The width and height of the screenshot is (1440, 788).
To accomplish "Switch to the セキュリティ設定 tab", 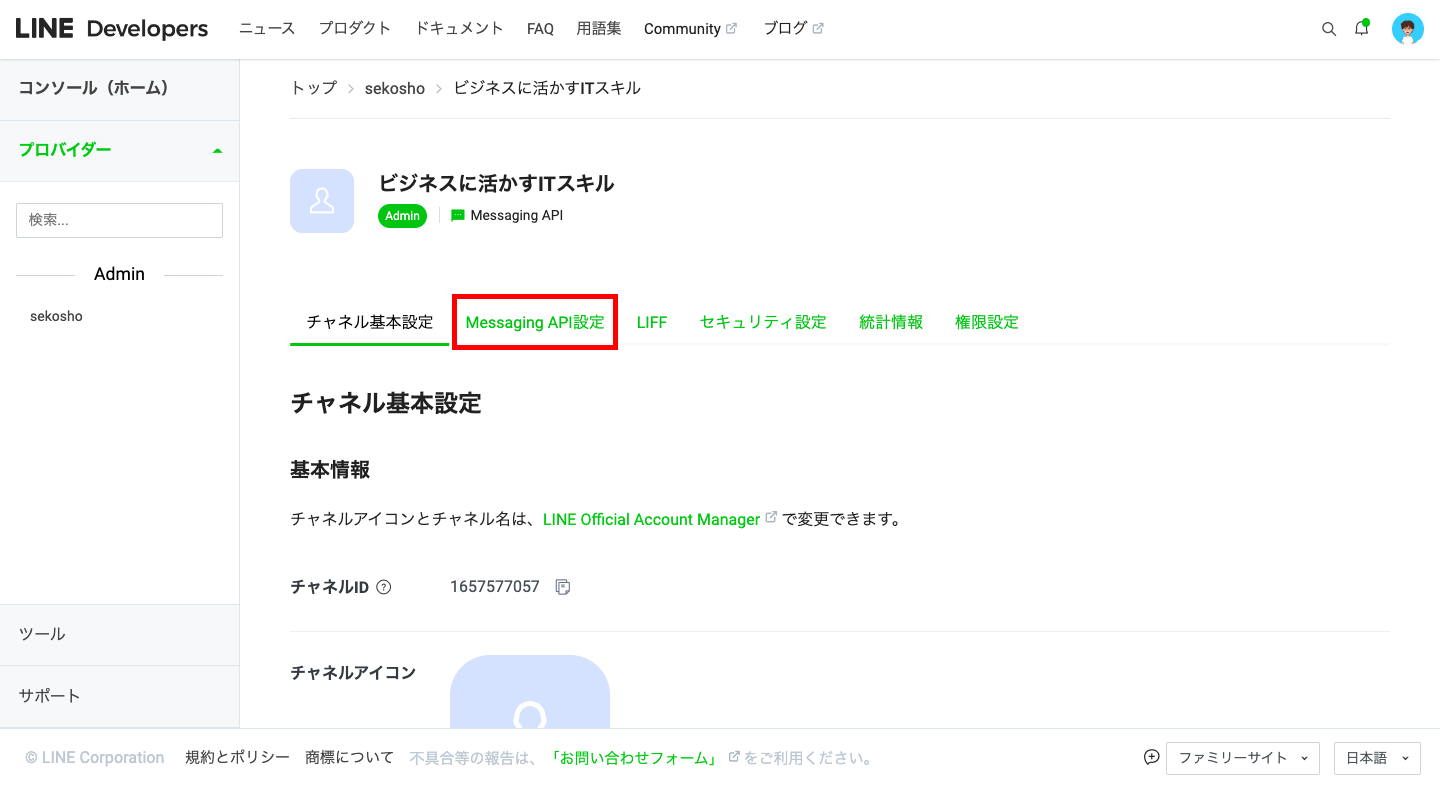I will click(x=763, y=322).
